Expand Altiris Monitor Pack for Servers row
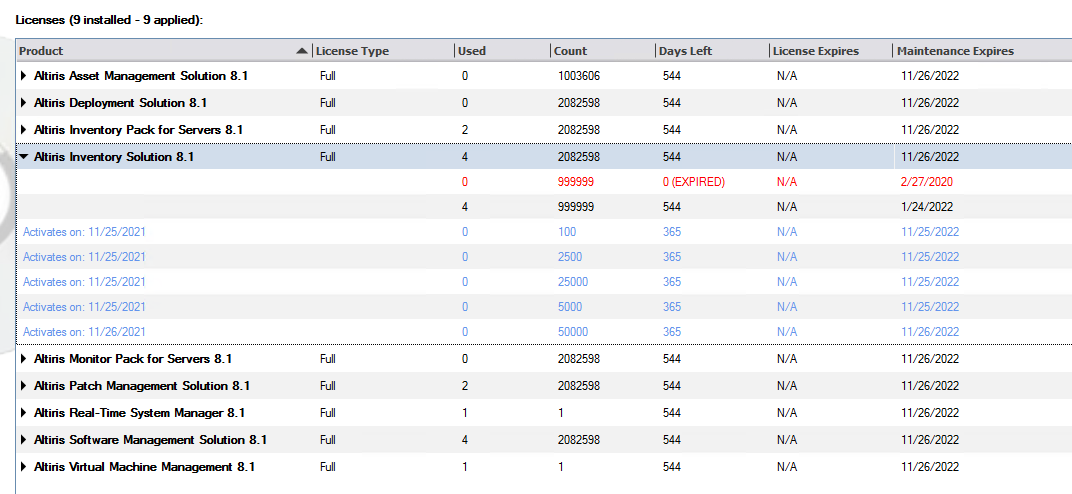The height and width of the screenshot is (494, 1072). 24,359
